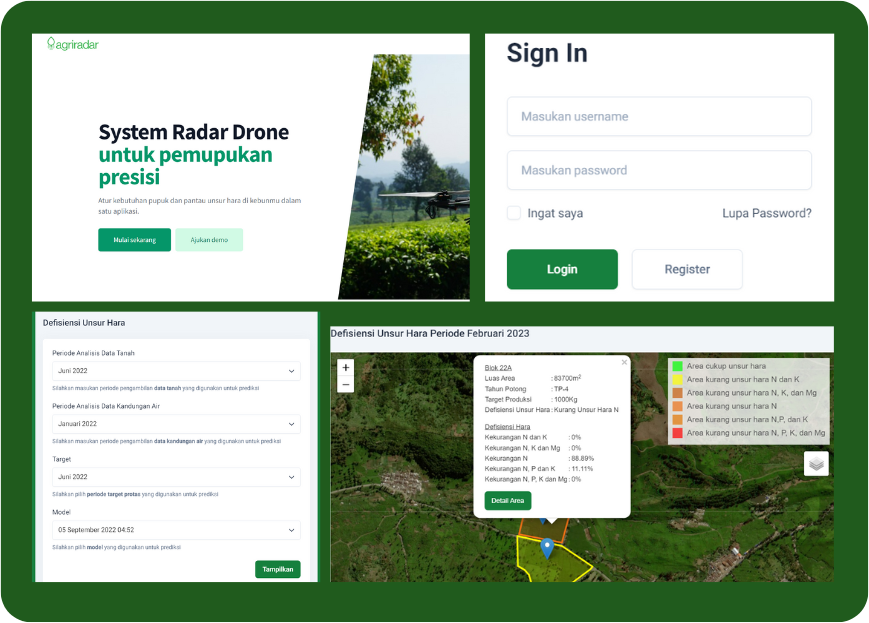Viewport: 869px width, 623px height.
Task: Click green Area cukup unsur hara swatch
Action: (x=677, y=367)
